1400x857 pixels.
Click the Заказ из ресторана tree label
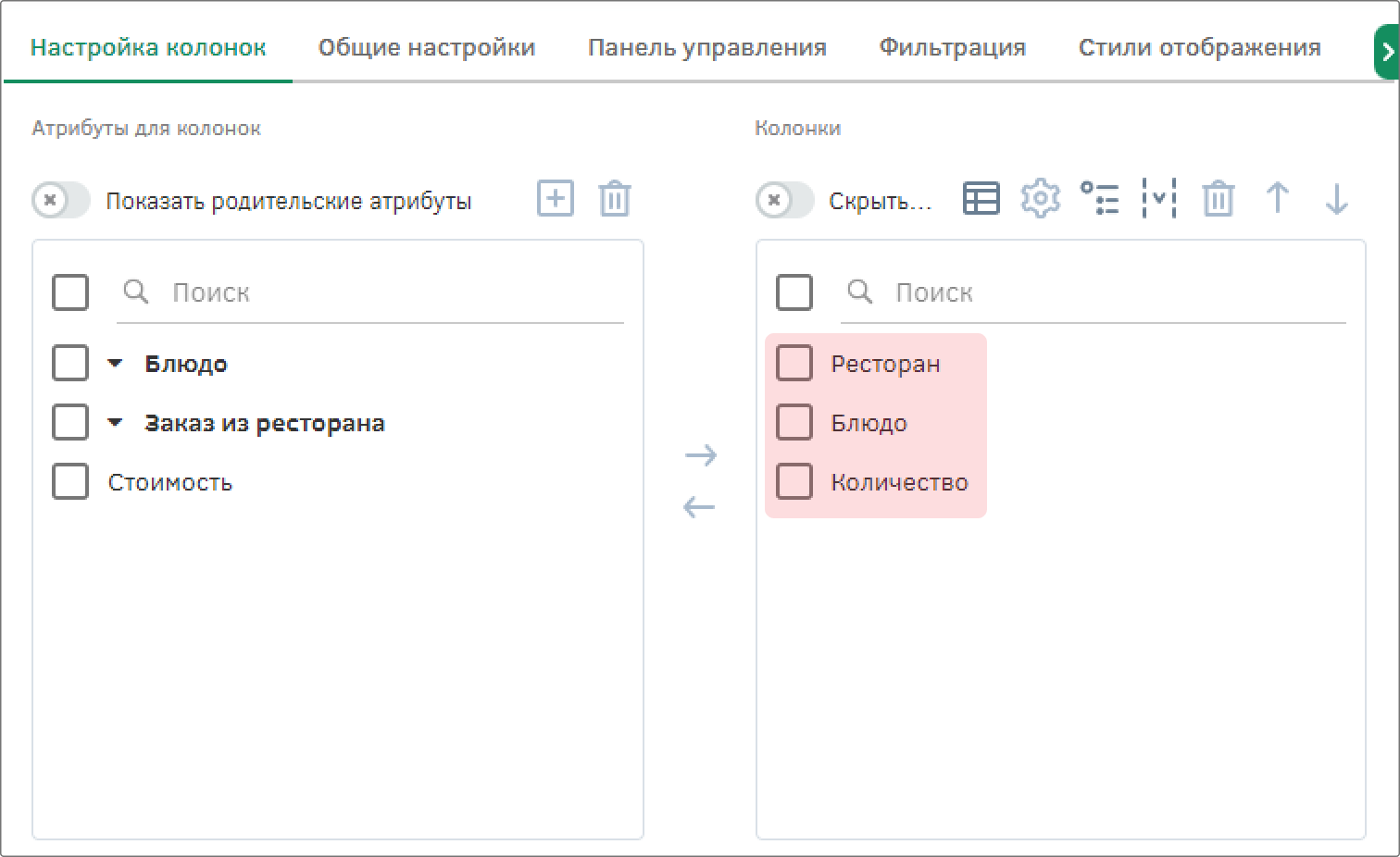265,424
